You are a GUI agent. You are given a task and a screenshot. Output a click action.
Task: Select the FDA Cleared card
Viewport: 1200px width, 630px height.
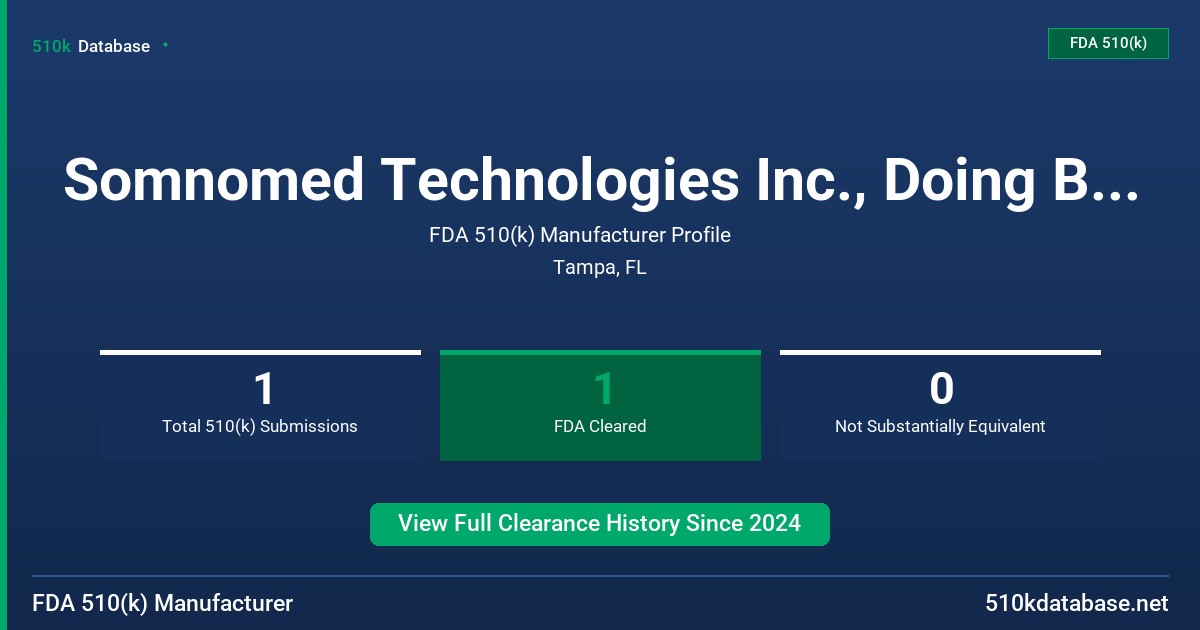600,405
